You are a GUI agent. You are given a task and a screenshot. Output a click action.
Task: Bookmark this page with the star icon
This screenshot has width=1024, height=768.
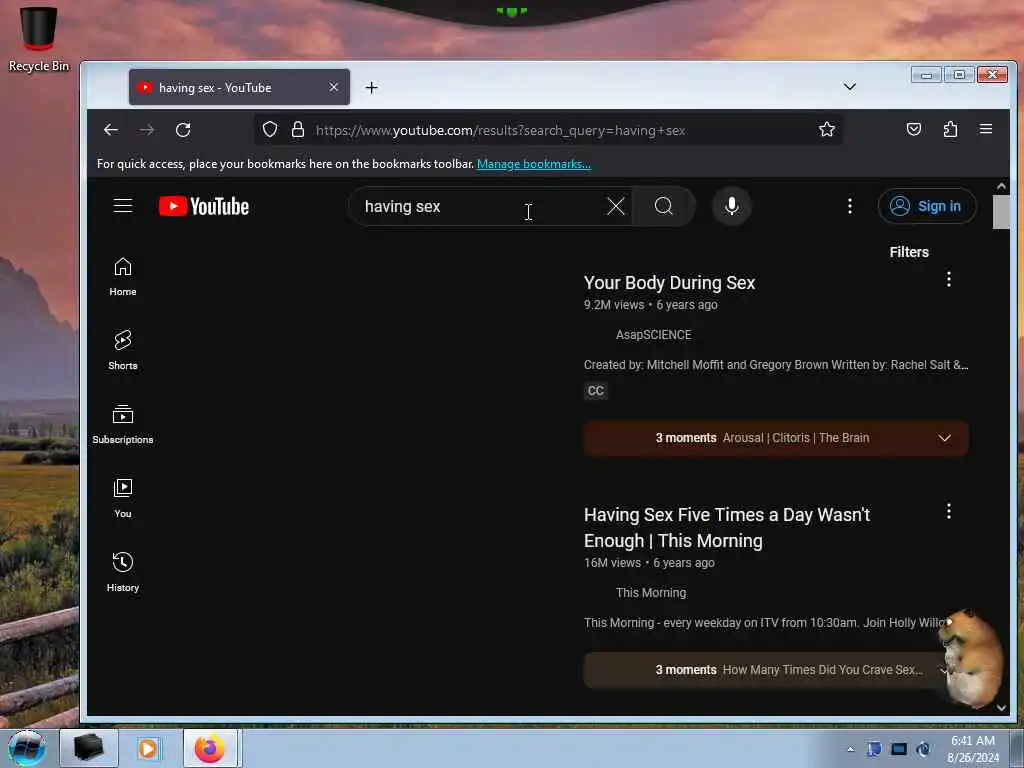(x=827, y=129)
